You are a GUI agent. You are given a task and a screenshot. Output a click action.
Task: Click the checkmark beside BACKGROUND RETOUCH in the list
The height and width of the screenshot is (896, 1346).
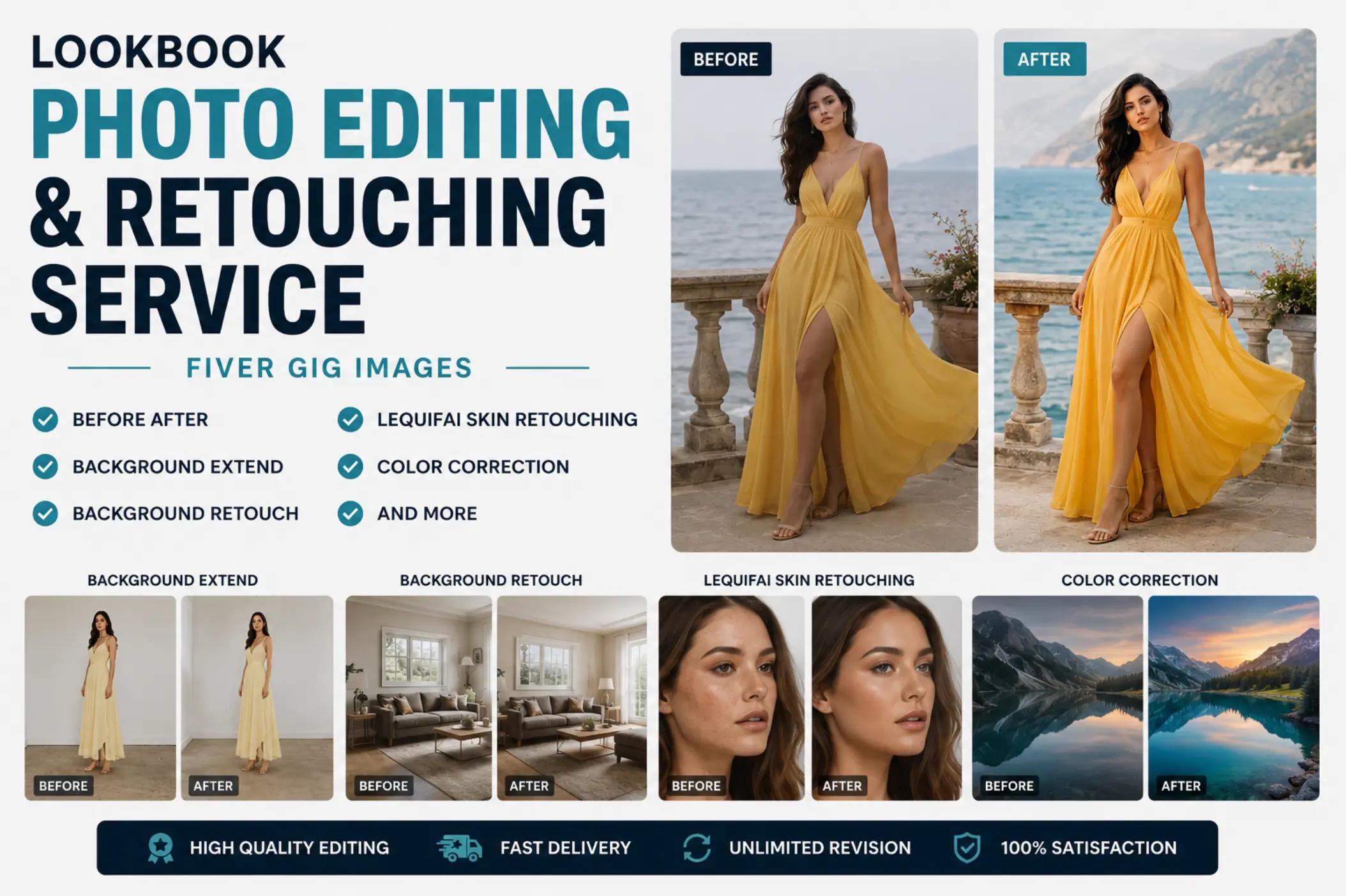point(45,513)
